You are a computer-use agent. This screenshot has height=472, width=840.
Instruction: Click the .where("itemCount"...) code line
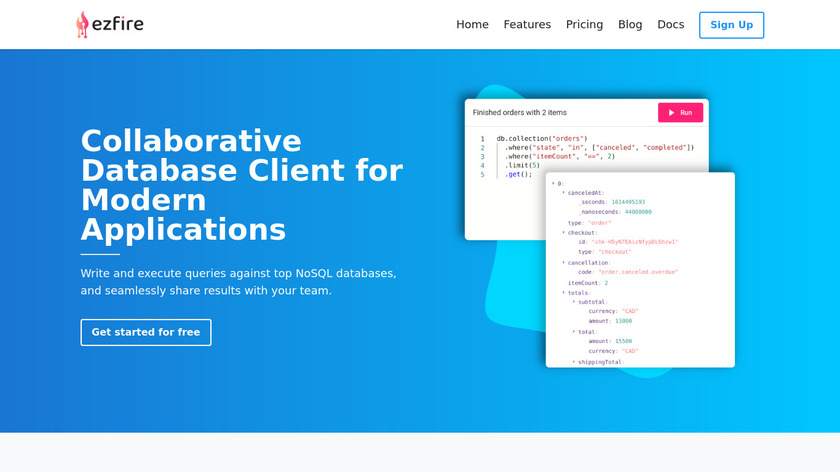[559, 156]
